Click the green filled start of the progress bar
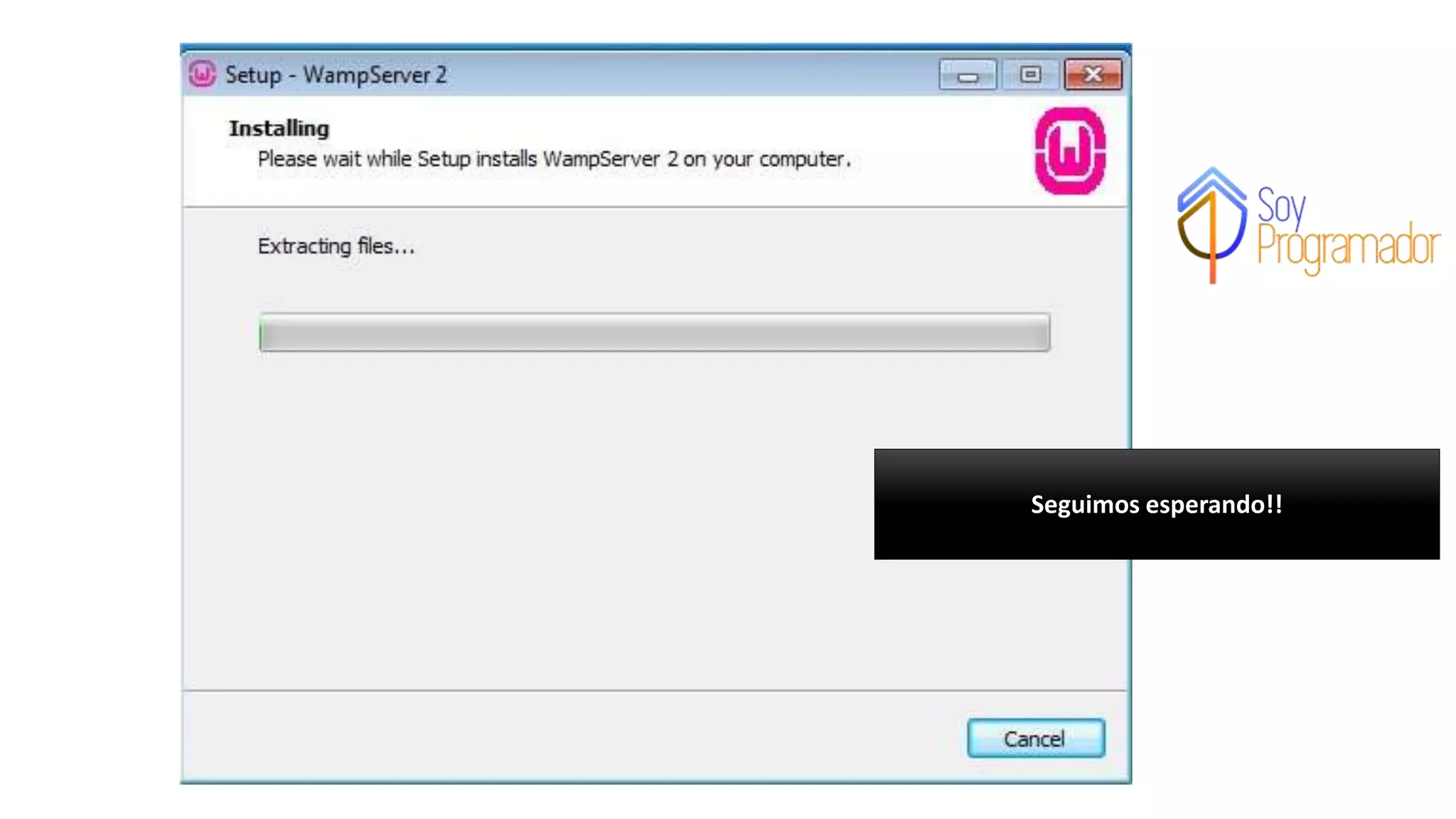 coord(261,333)
